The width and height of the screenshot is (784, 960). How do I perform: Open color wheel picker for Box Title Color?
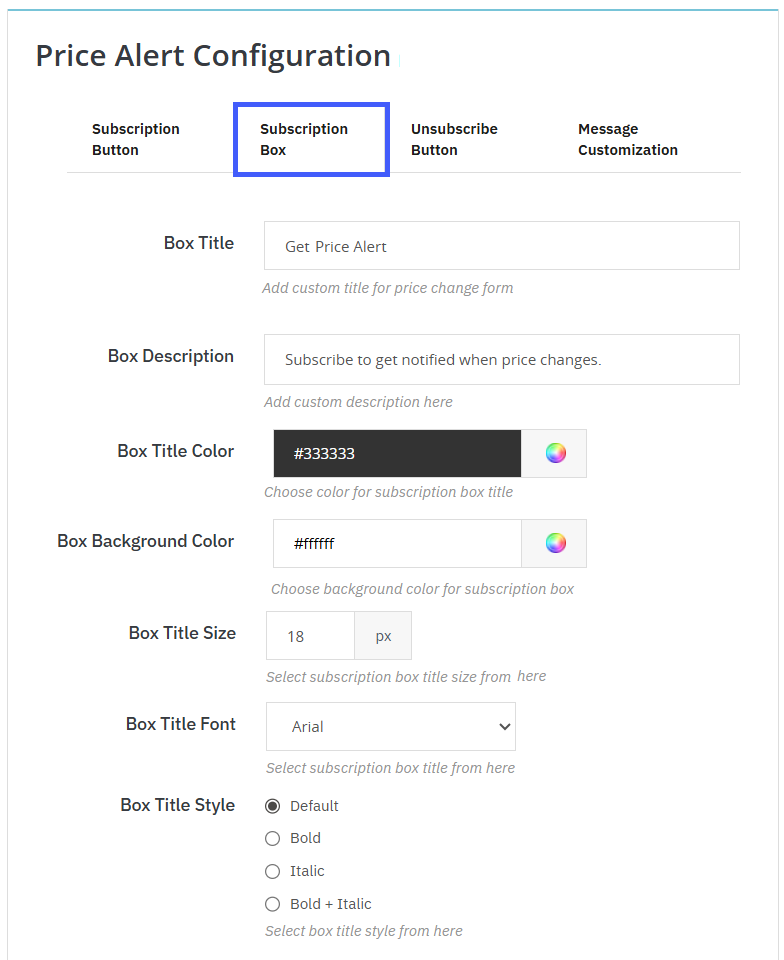(555, 454)
